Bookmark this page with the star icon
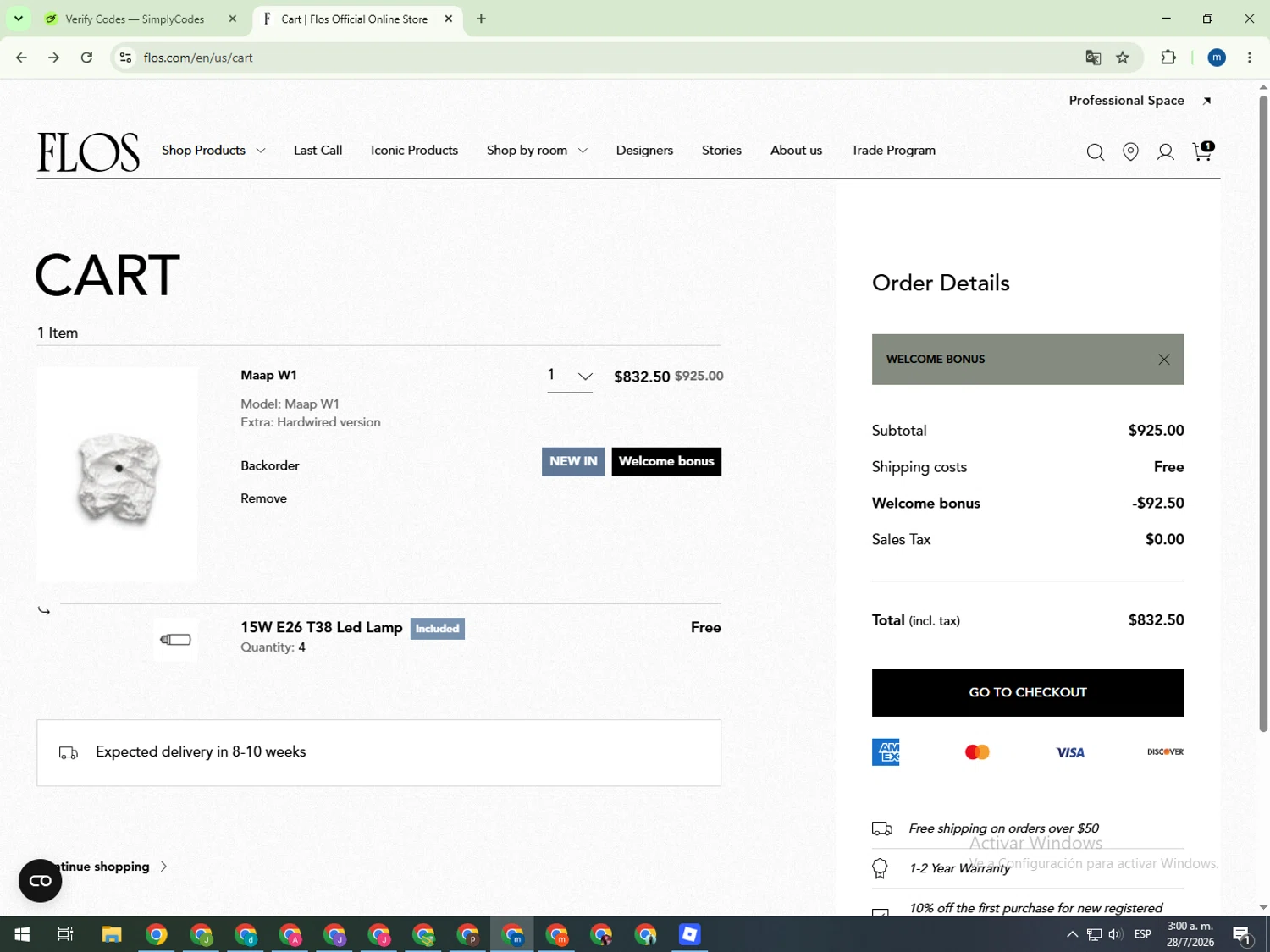Screen dimensions: 1270x952 (1123, 58)
